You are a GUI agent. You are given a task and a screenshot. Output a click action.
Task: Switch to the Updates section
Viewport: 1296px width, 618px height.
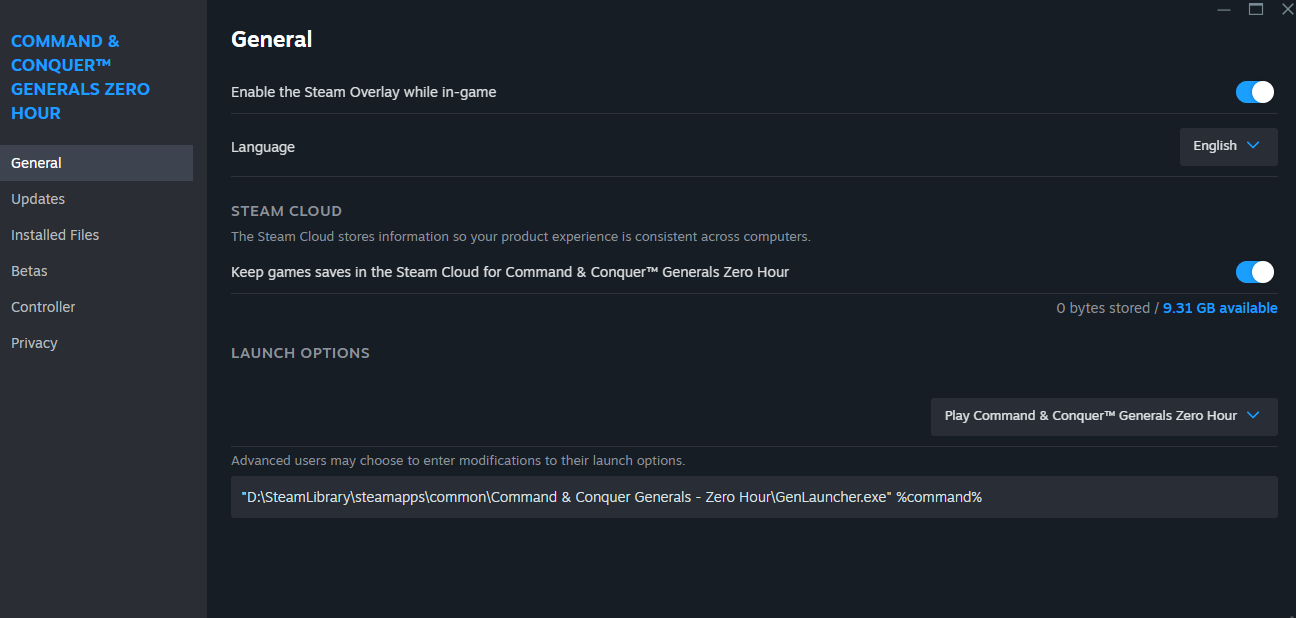[38, 199]
